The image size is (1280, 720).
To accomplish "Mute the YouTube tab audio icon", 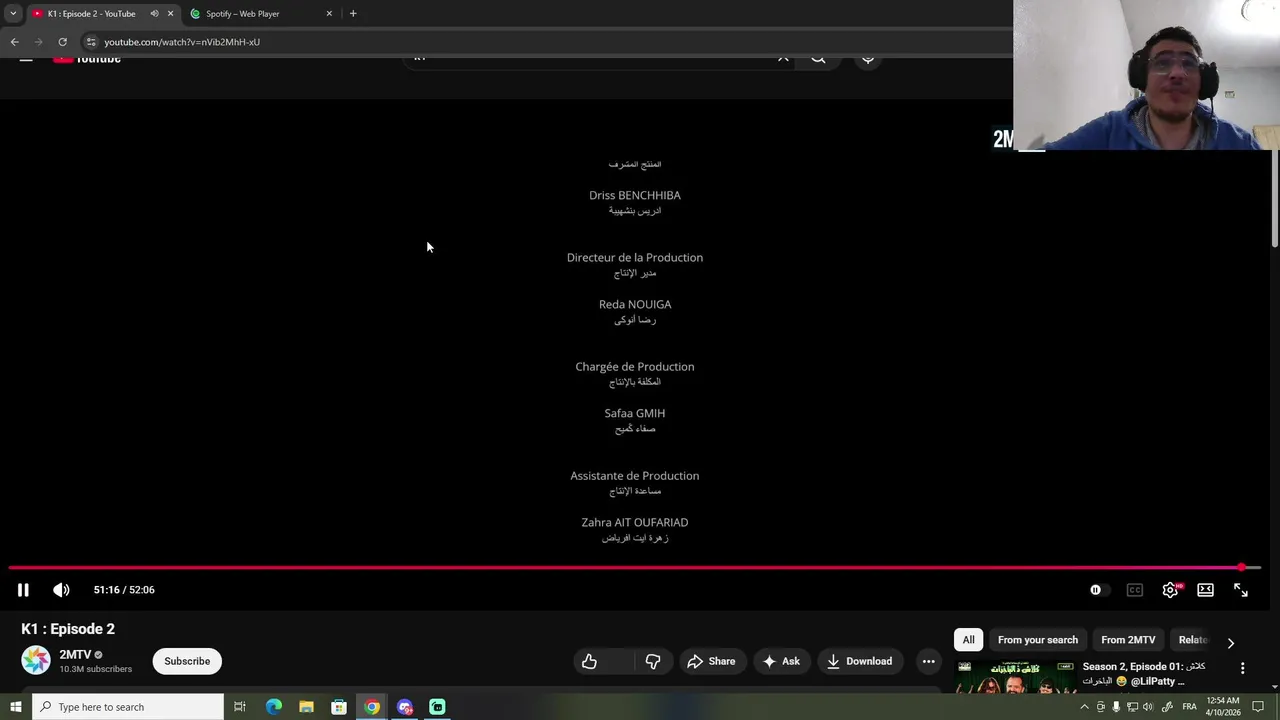I will [x=154, y=14].
